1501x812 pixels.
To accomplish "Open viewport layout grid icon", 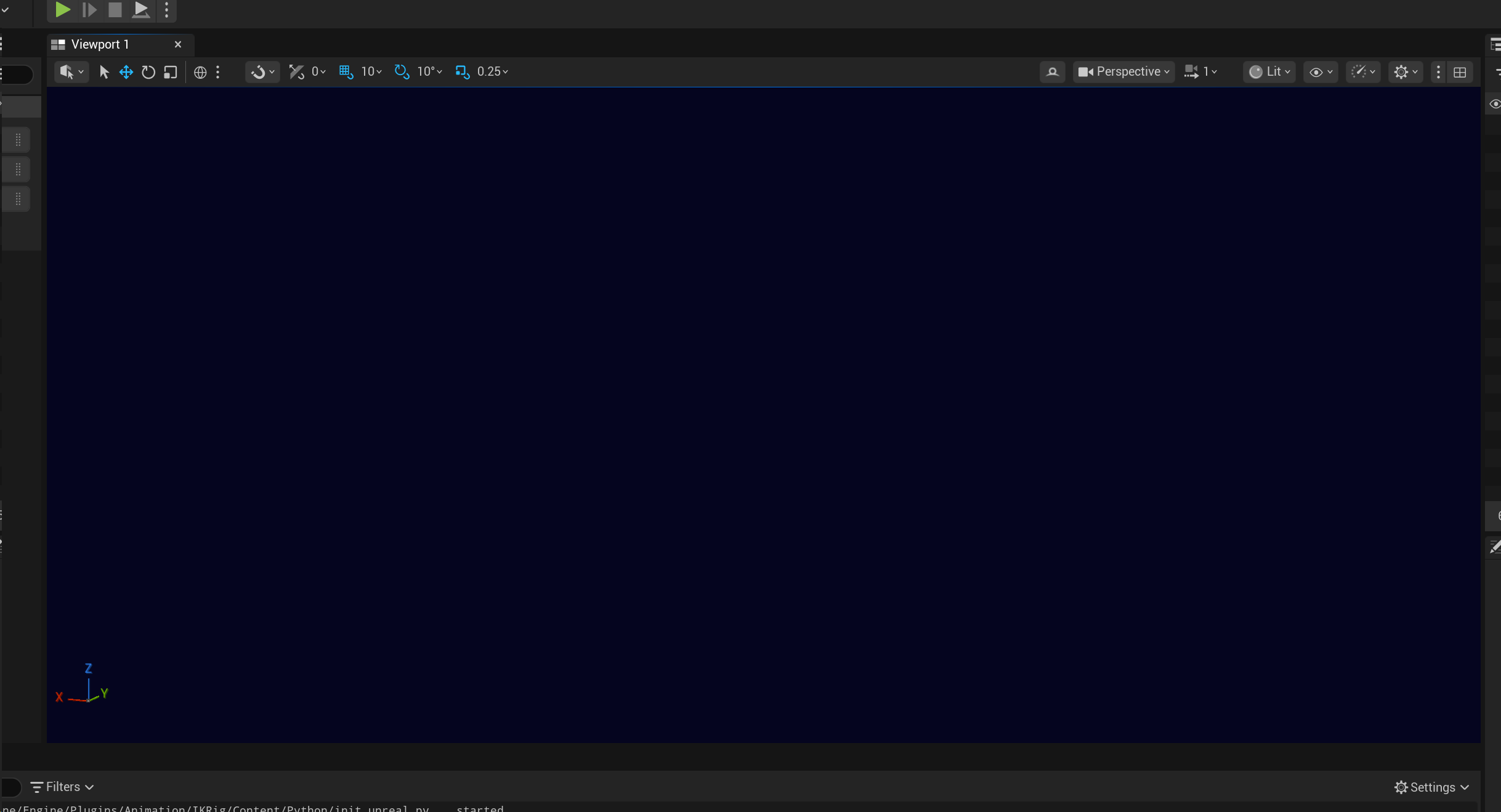I will [1460, 72].
